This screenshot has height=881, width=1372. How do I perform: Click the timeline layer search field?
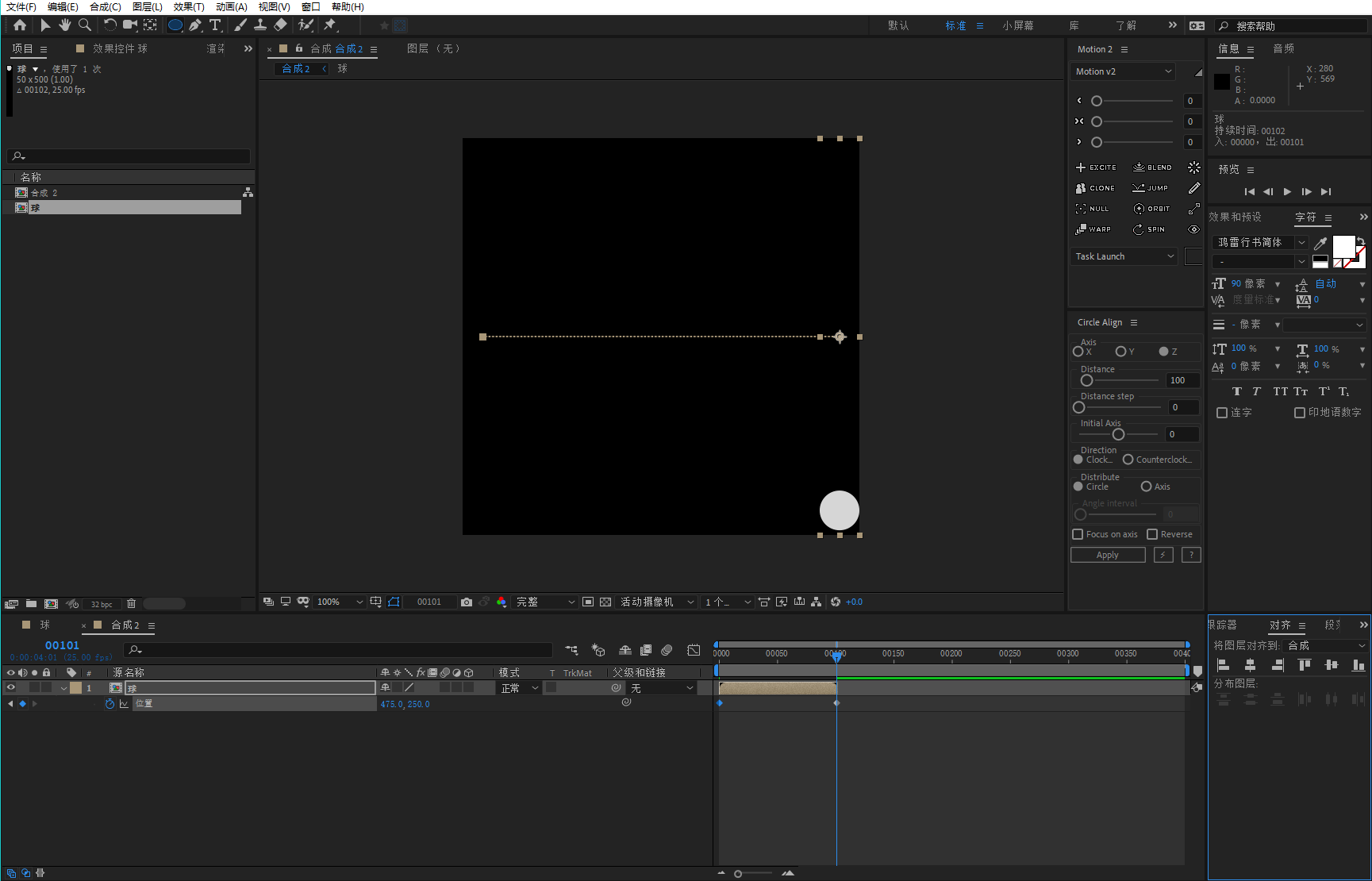point(338,649)
